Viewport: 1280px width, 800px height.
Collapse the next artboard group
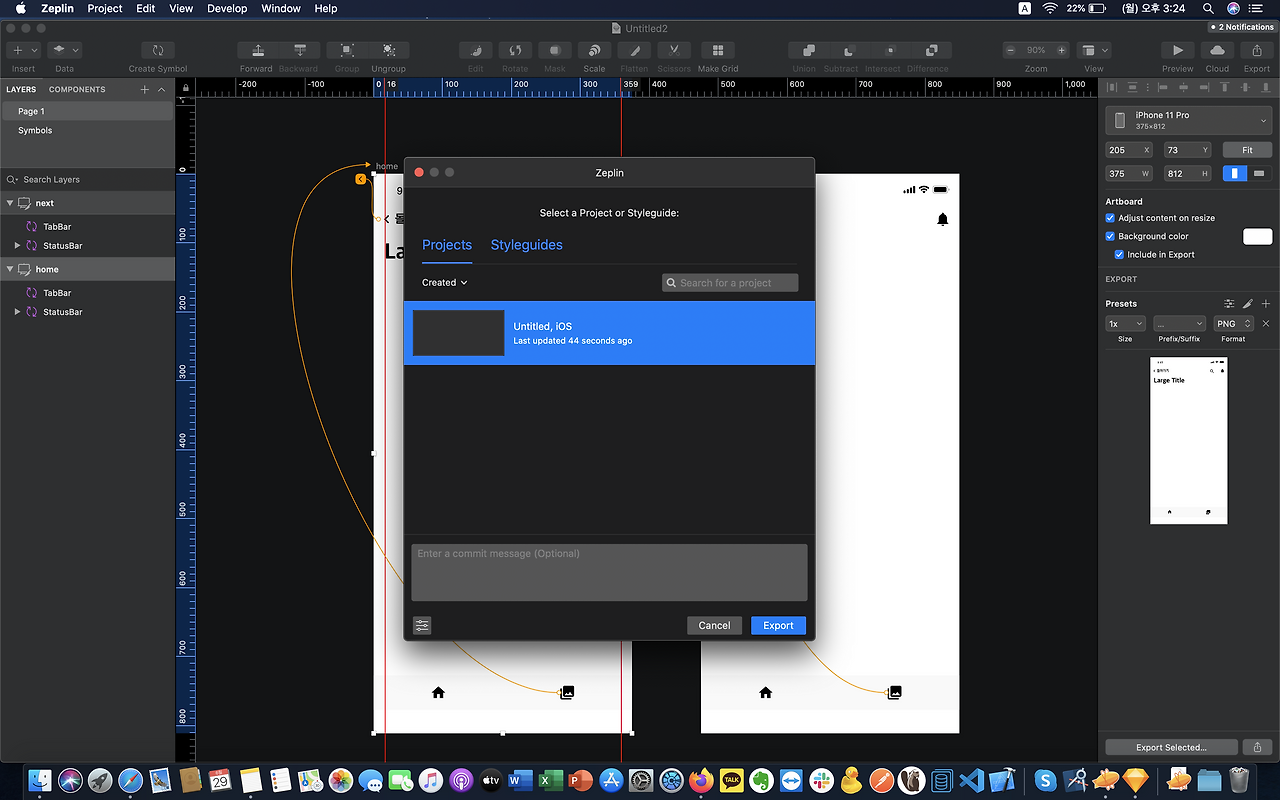(x=10, y=203)
